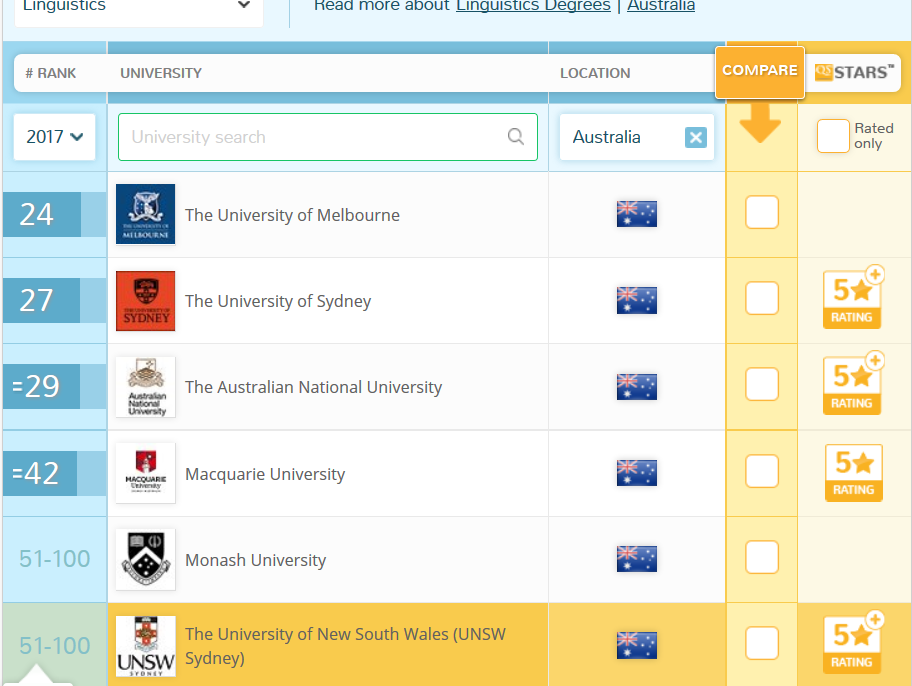This screenshot has height=686, width=912.
Task: Open the Macquarie University page
Action: [x=265, y=474]
